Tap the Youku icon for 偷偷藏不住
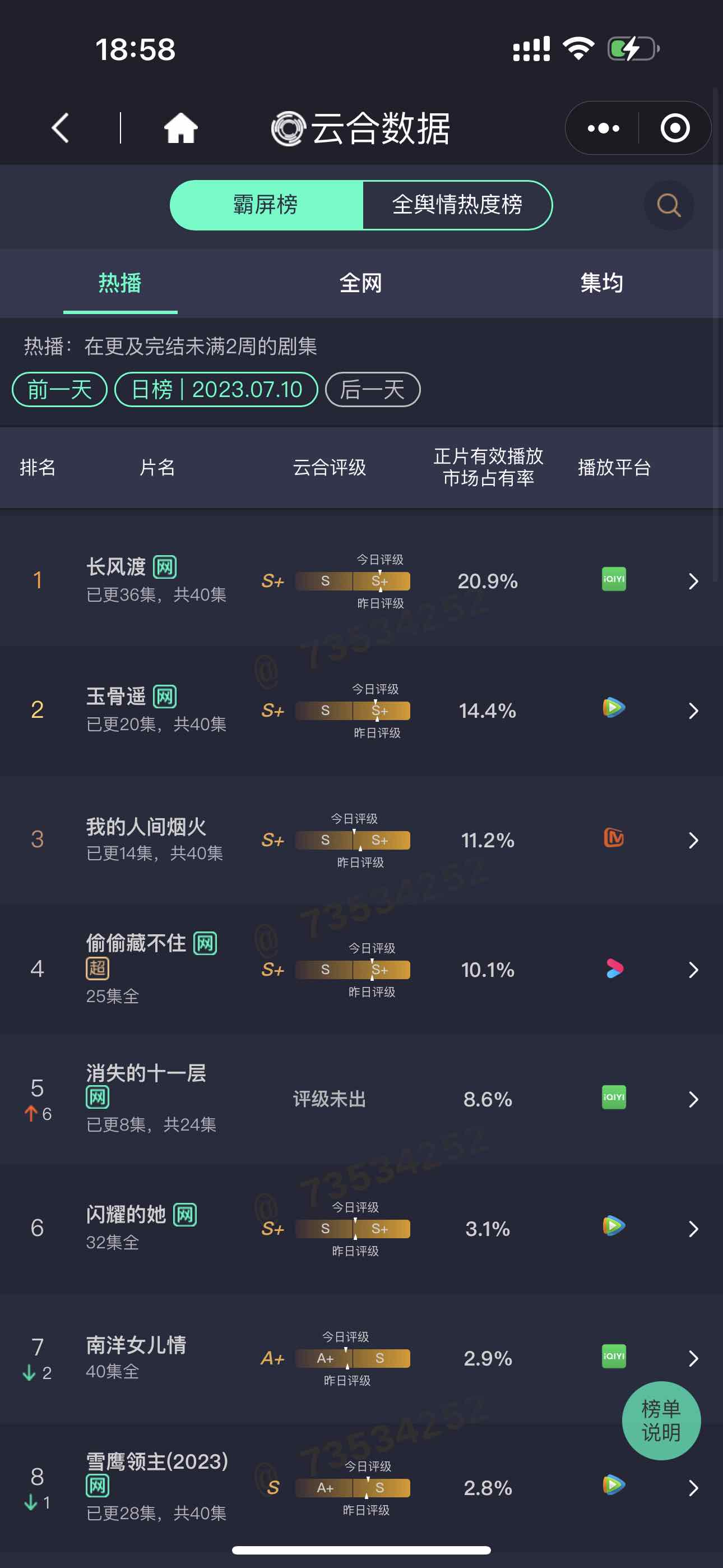This screenshot has width=723, height=1568. [x=614, y=969]
